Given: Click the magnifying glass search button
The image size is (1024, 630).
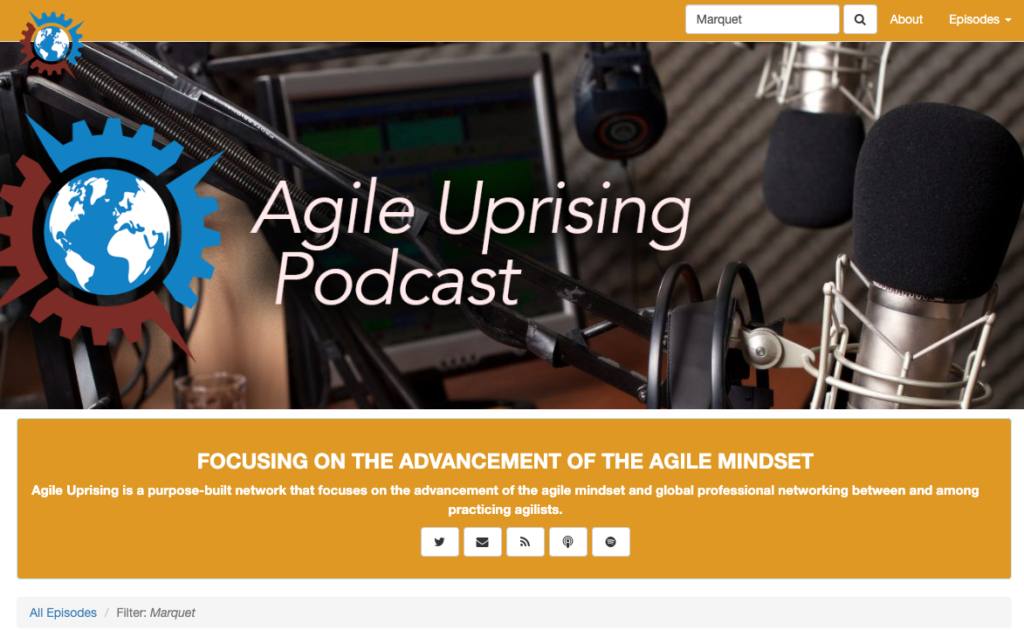Looking at the screenshot, I should tap(859, 20).
